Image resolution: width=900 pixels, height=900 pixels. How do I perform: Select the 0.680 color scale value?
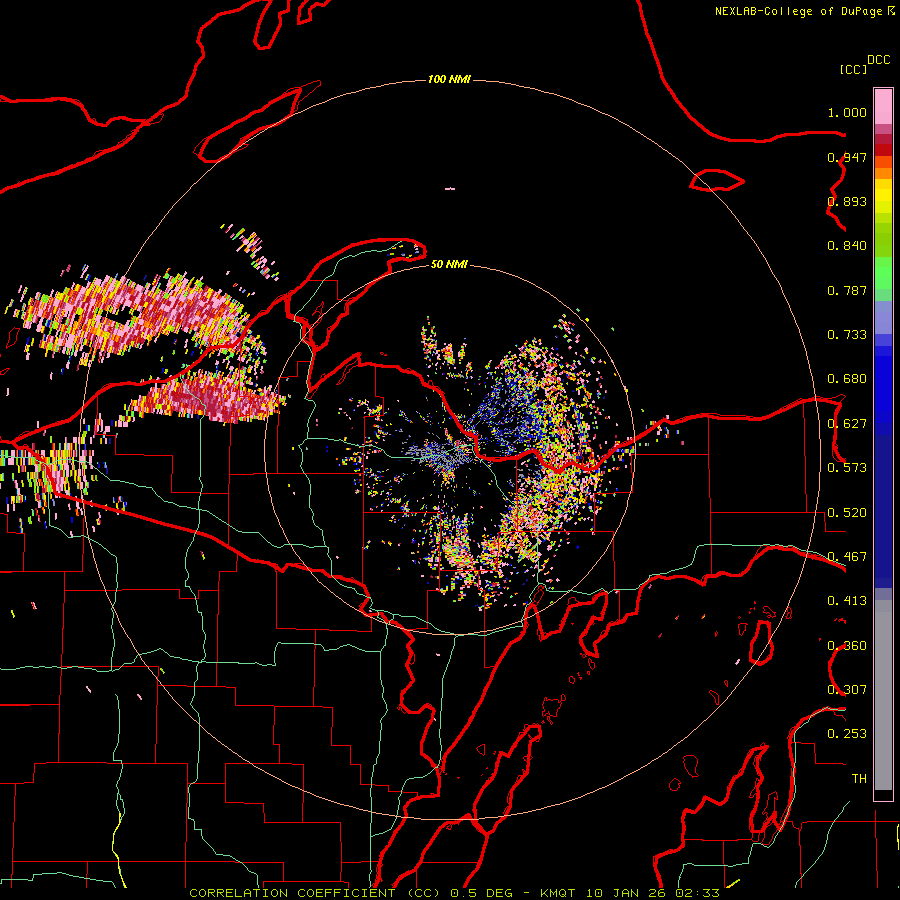click(x=847, y=379)
